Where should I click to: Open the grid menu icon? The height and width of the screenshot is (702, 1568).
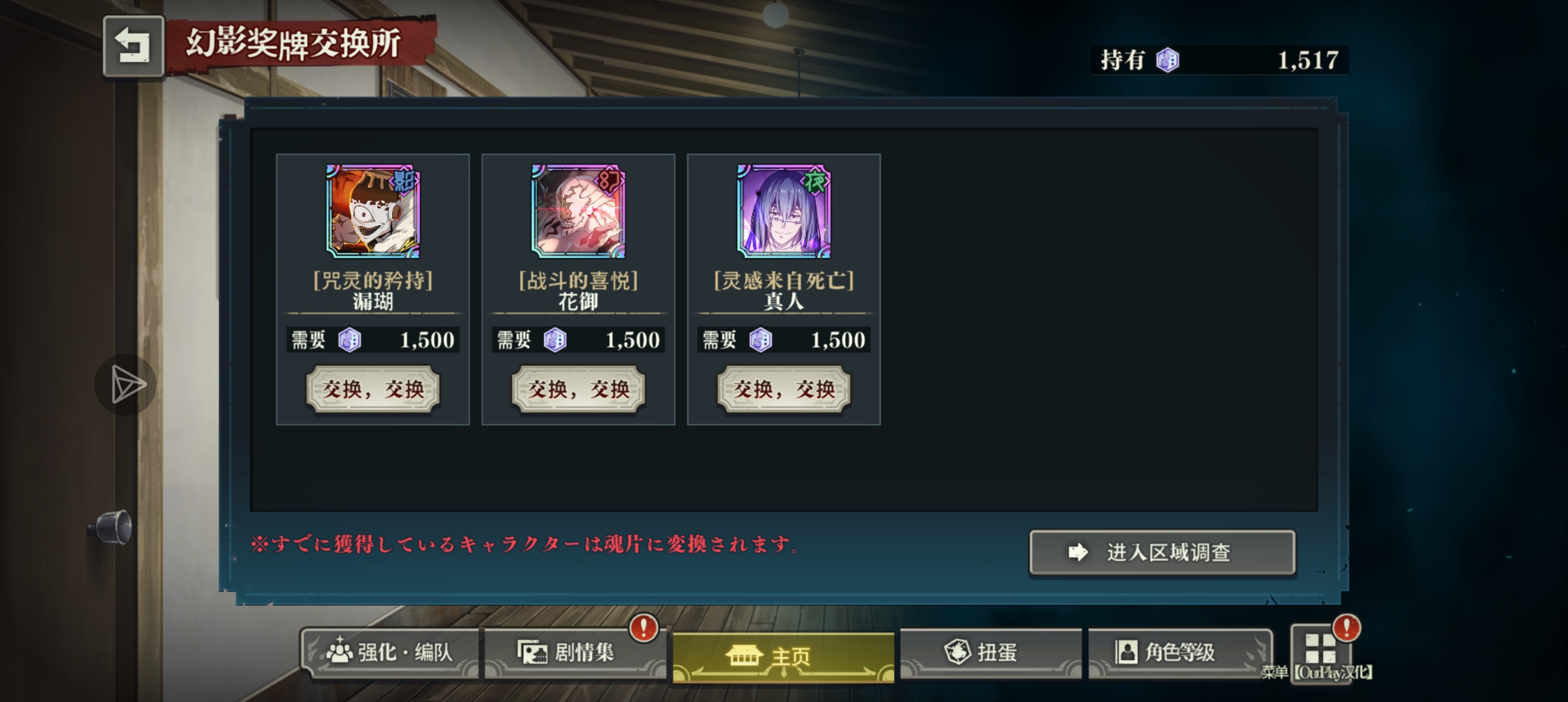(1320, 649)
